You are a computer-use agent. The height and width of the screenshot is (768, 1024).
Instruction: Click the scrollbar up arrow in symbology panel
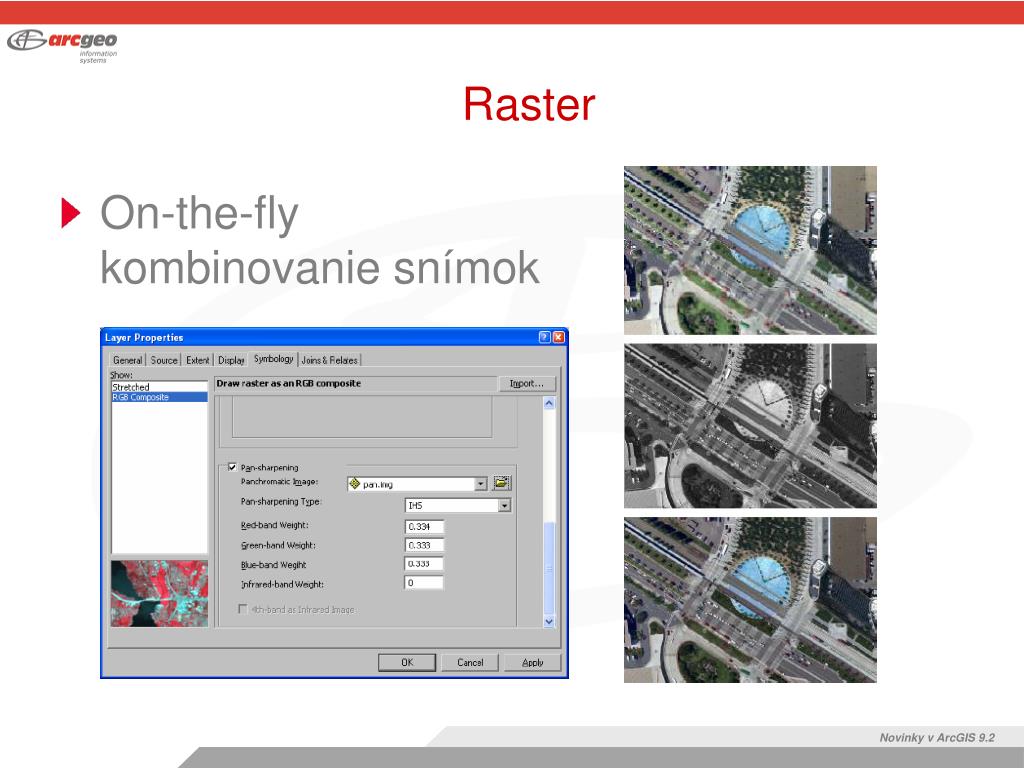pyautogui.click(x=549, y=403)
